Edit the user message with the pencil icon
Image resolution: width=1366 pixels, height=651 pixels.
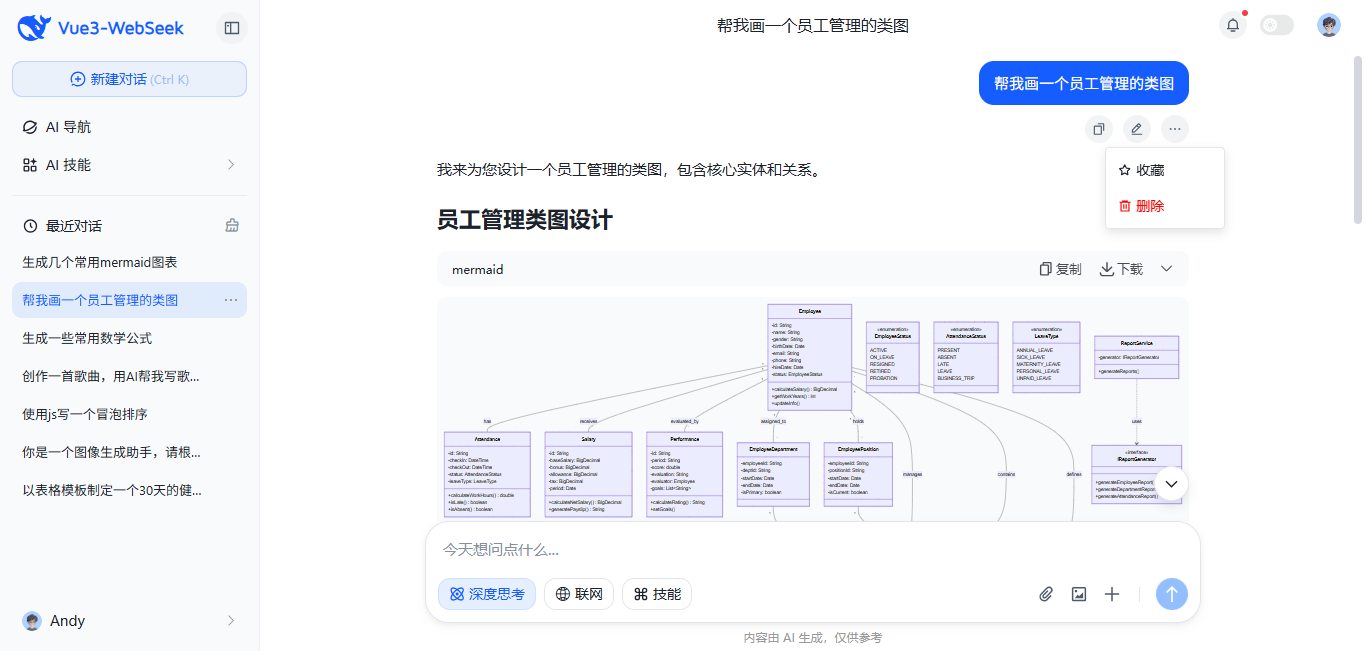pyautogui.click(x=1135, y=129)
